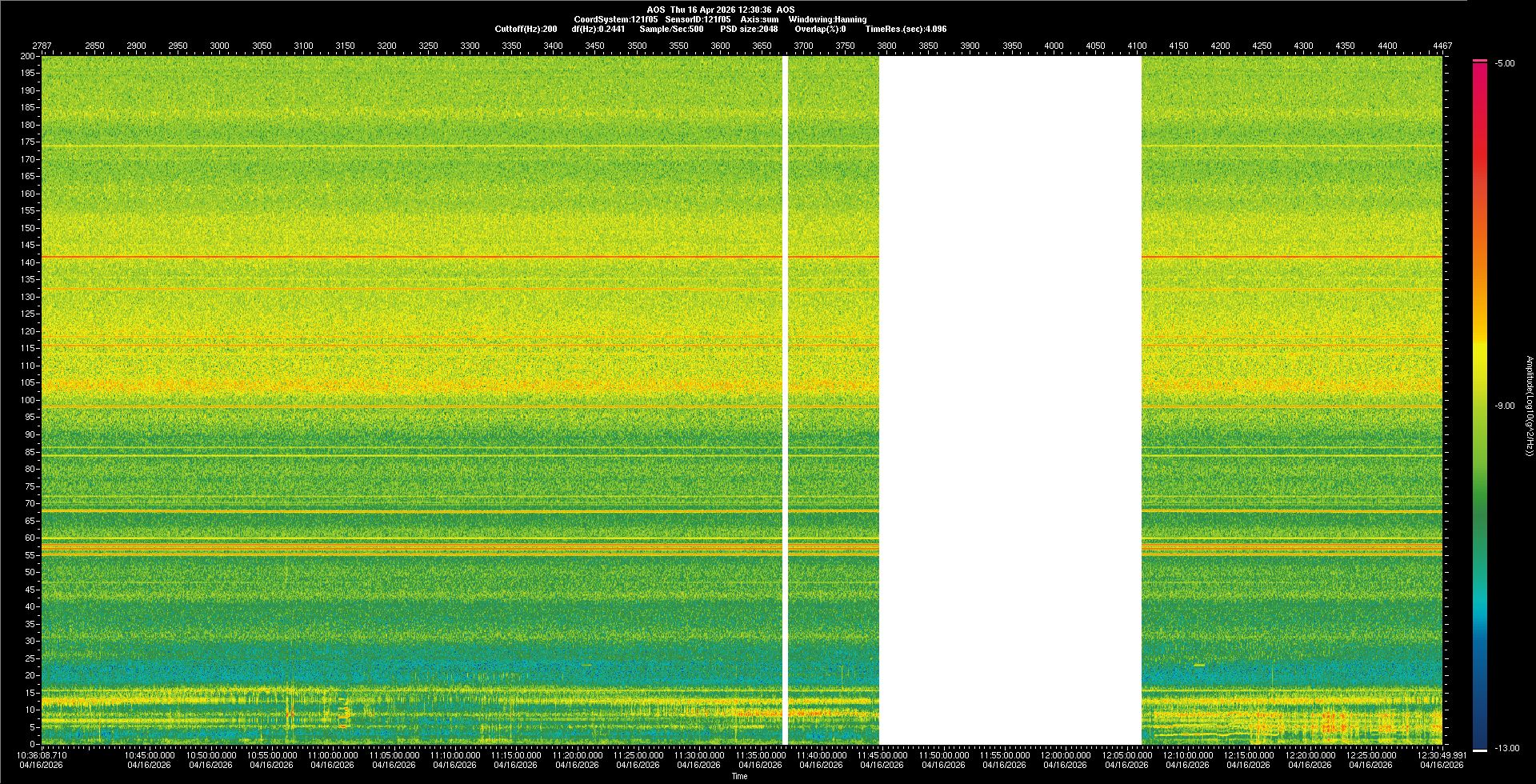Click the large white data gap region
This screenshot has height=784, width=1536.
pyautogui.click(x=1010, y=400)
